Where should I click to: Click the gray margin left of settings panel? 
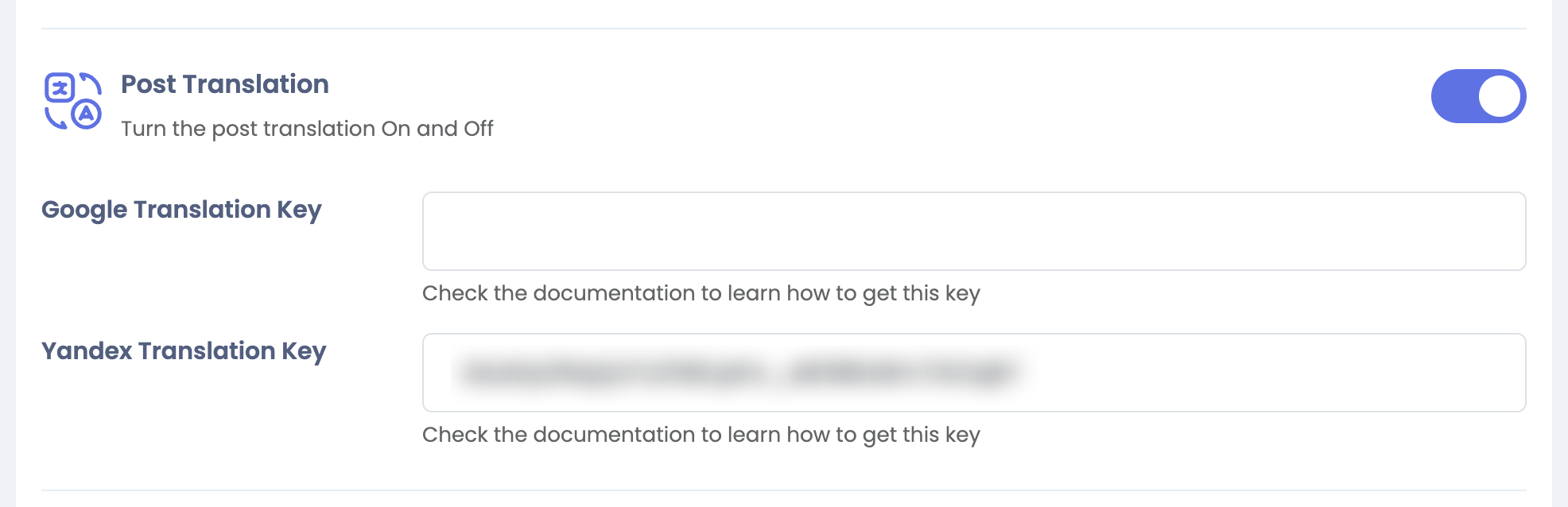pyautogui.click(x=7, y=253)
